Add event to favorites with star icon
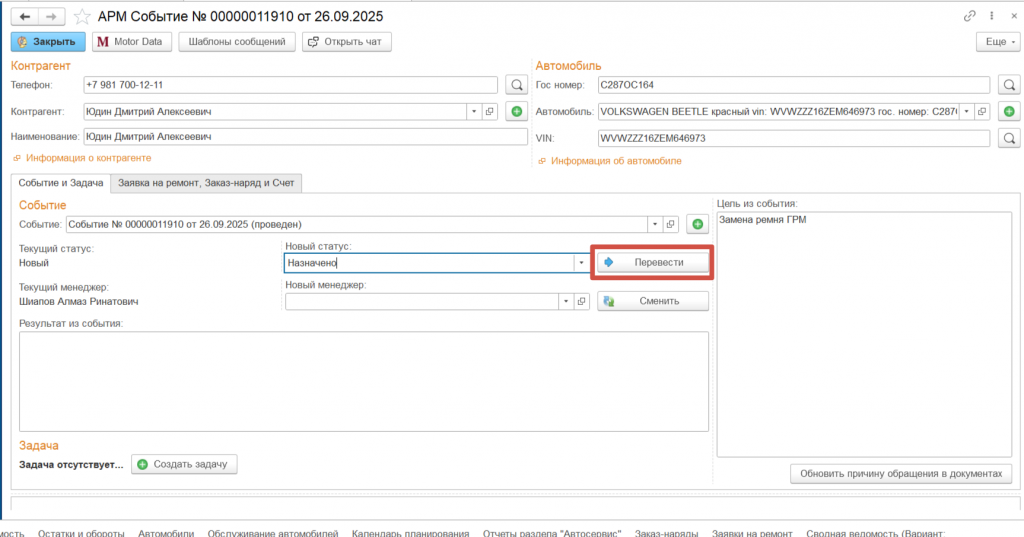 point(82,17)
